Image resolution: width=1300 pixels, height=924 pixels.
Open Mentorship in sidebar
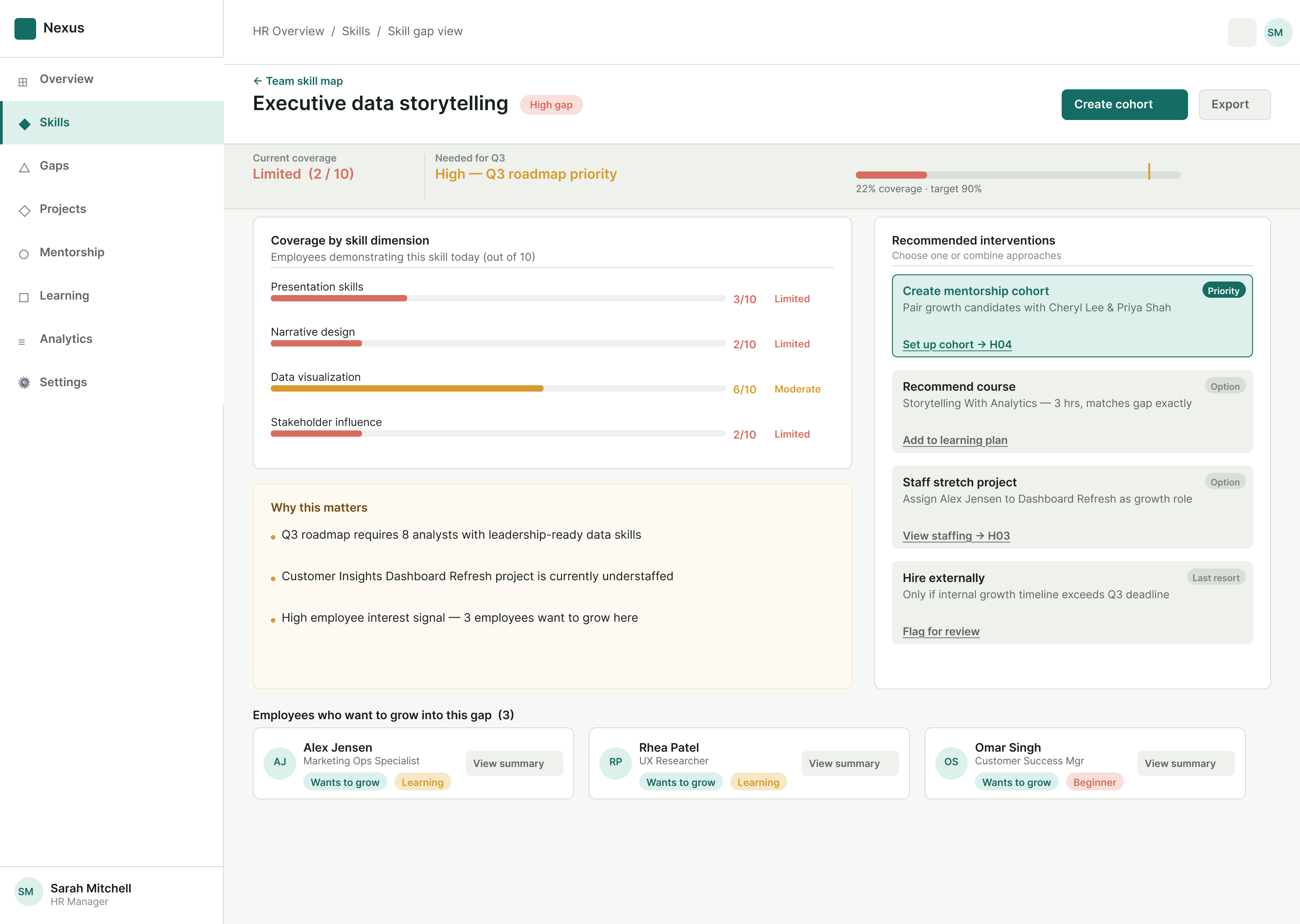(x=111, y=252)
